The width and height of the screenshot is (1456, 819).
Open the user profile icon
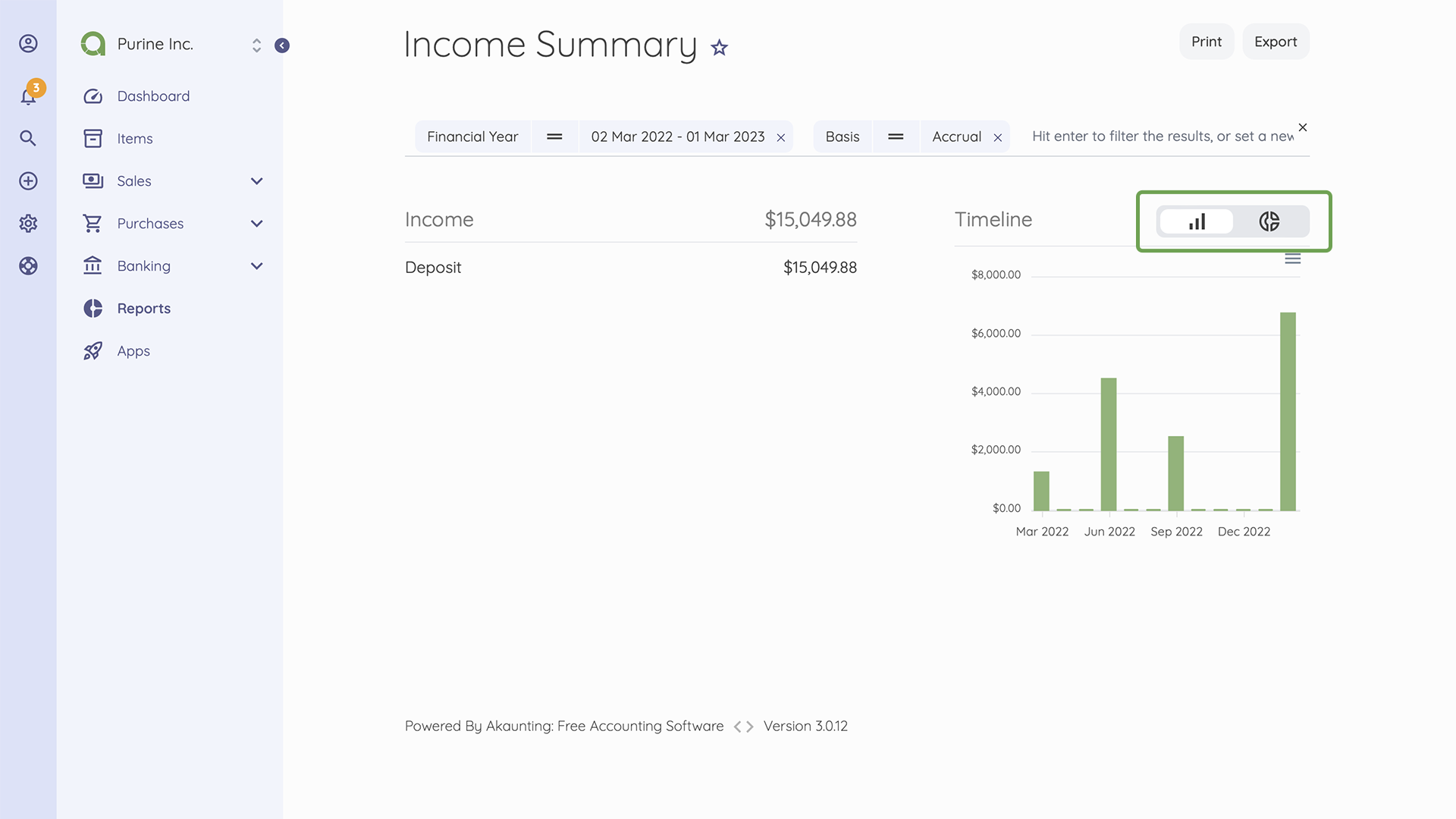28,43
